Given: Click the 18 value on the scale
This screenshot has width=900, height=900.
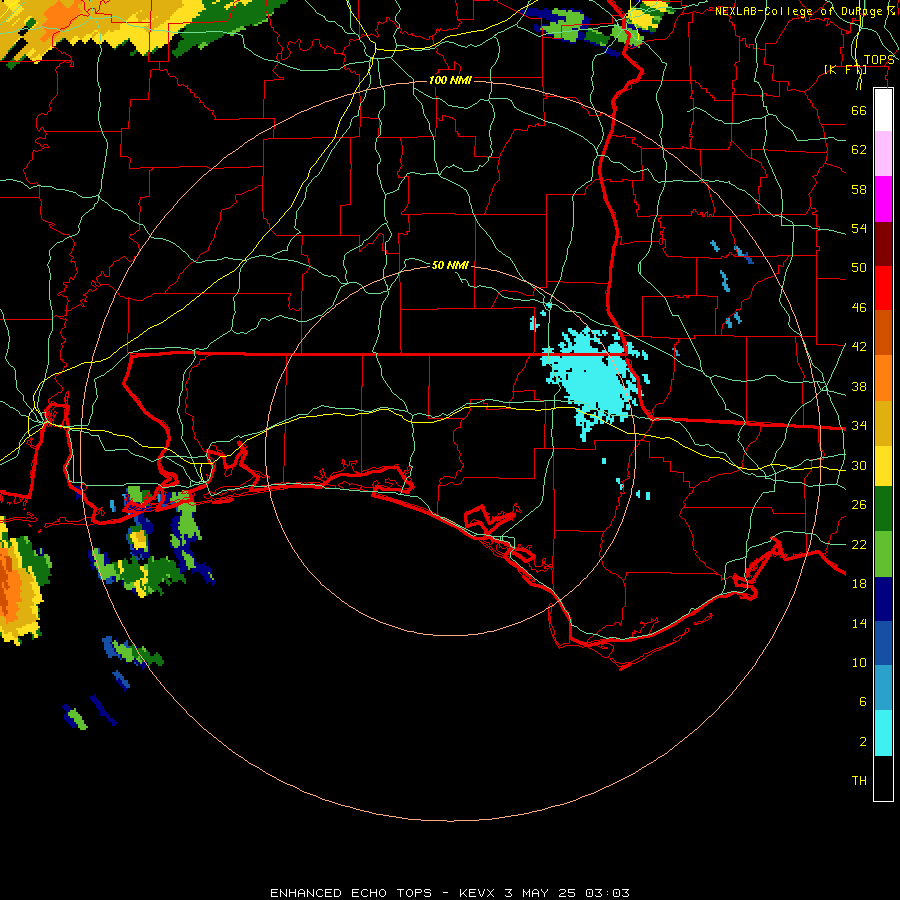Looking at the screenshot, I should point(859,584).
